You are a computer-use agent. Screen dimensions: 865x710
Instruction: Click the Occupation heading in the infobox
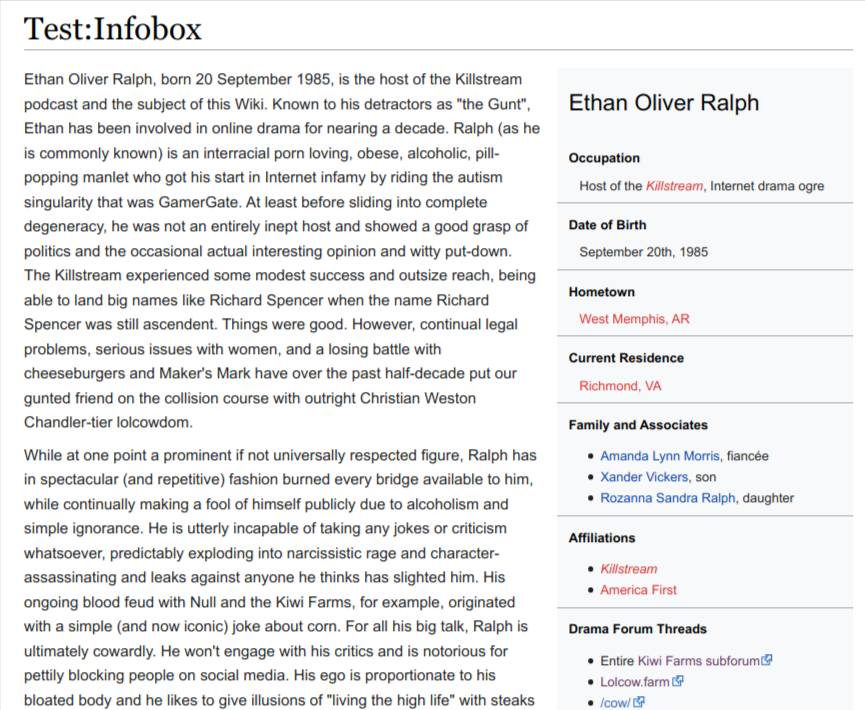604,158
